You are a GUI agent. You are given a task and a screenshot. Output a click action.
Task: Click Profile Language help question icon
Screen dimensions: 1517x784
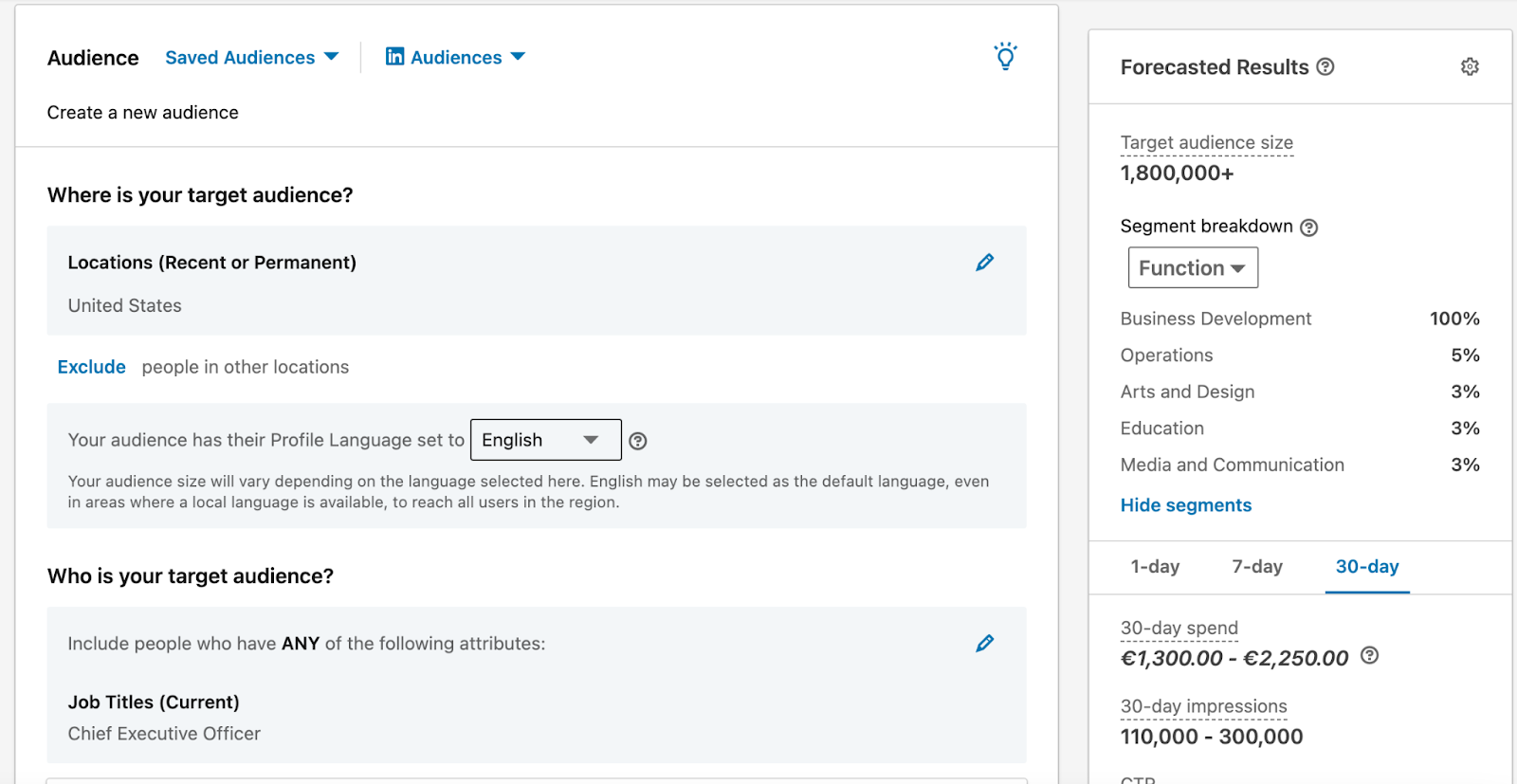point(638,441)
